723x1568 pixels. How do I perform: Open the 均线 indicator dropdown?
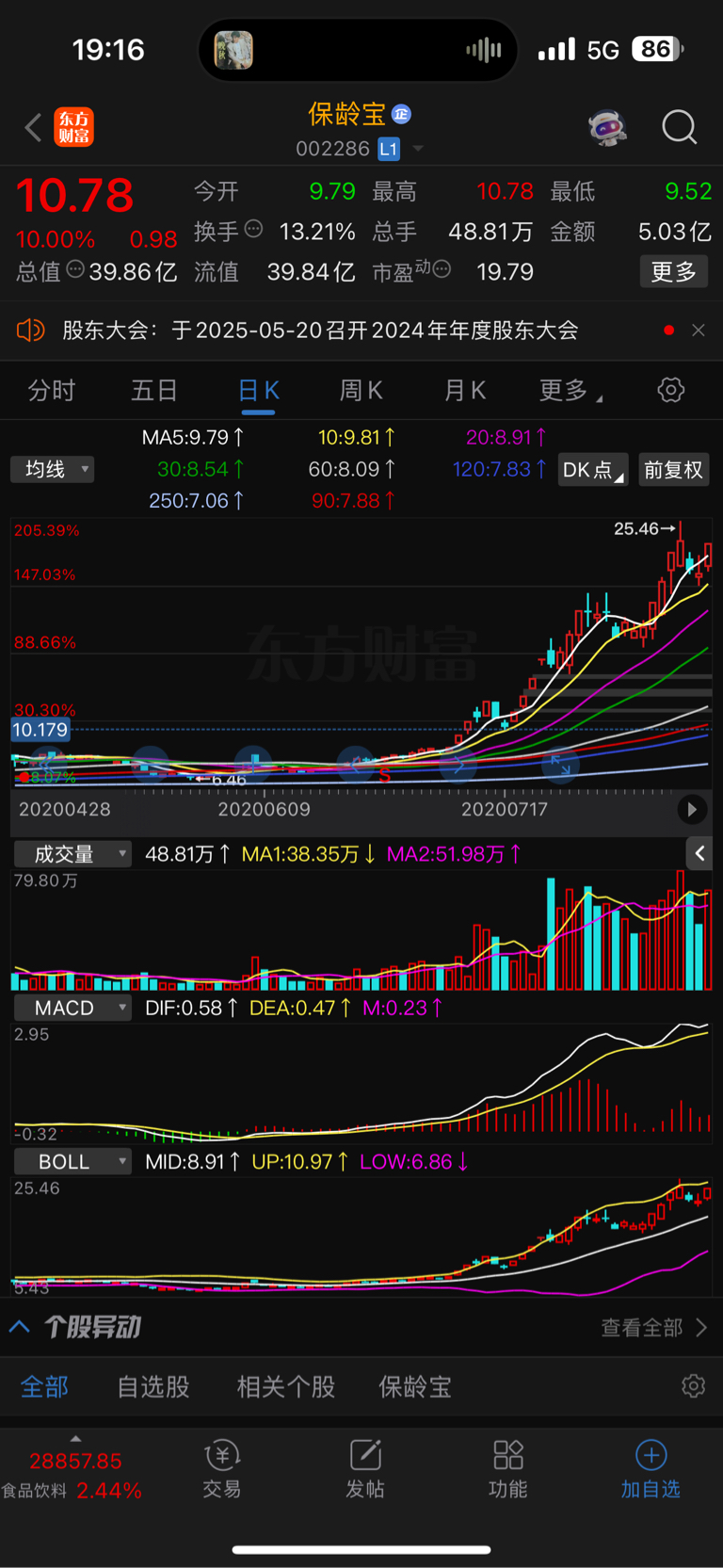coord(53,469)
